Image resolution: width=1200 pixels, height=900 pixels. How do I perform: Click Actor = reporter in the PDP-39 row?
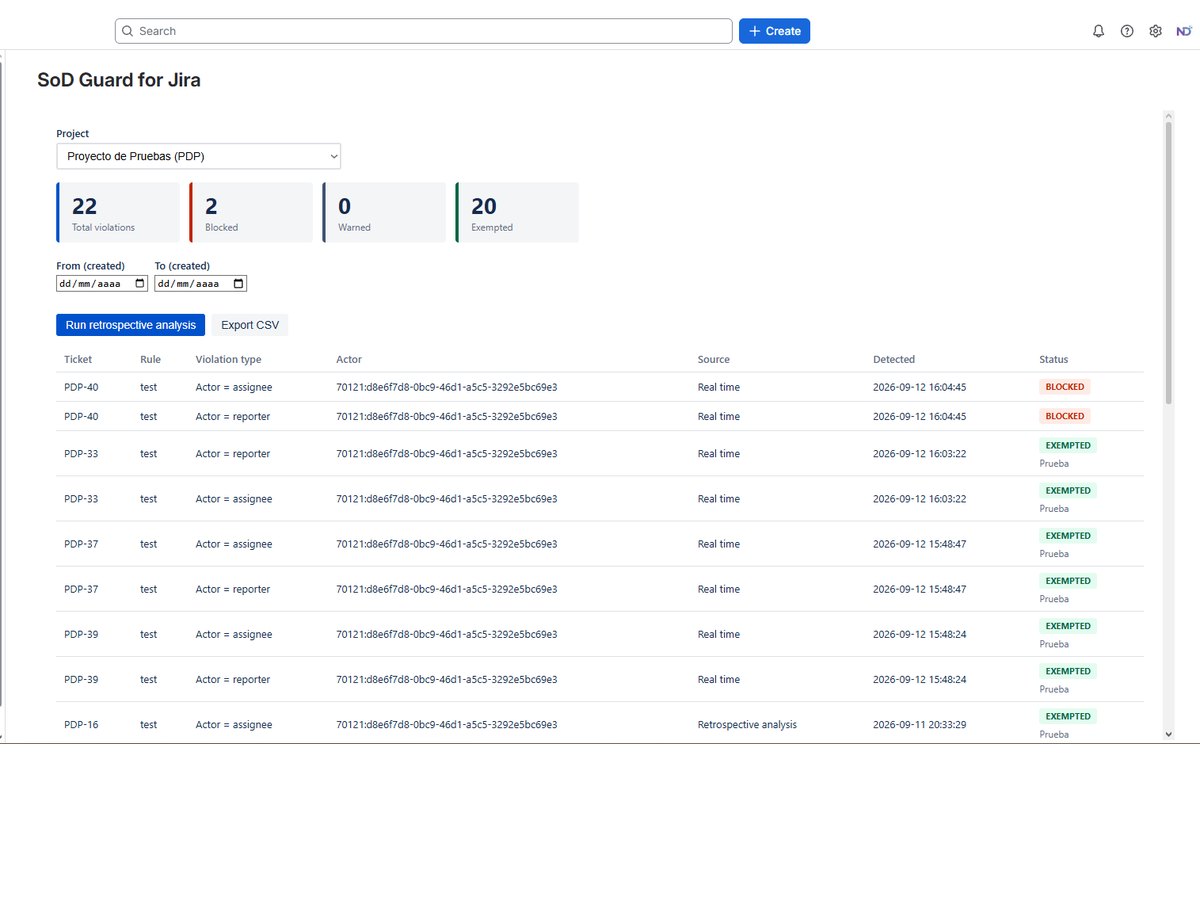tap(233, 679)
